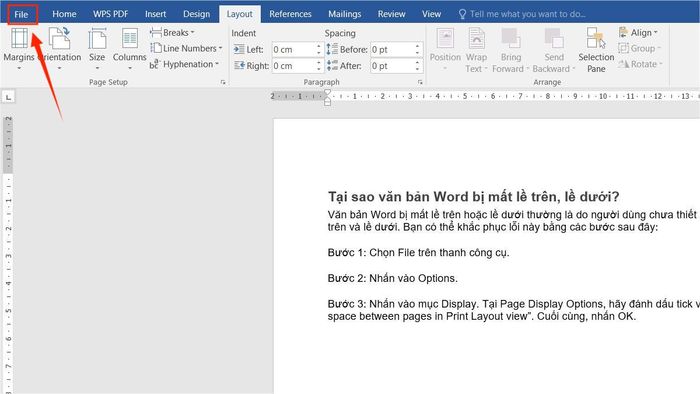Open the References tab
Image resolution: width=700 pixels, height=394 pixels.
point(290,14)
